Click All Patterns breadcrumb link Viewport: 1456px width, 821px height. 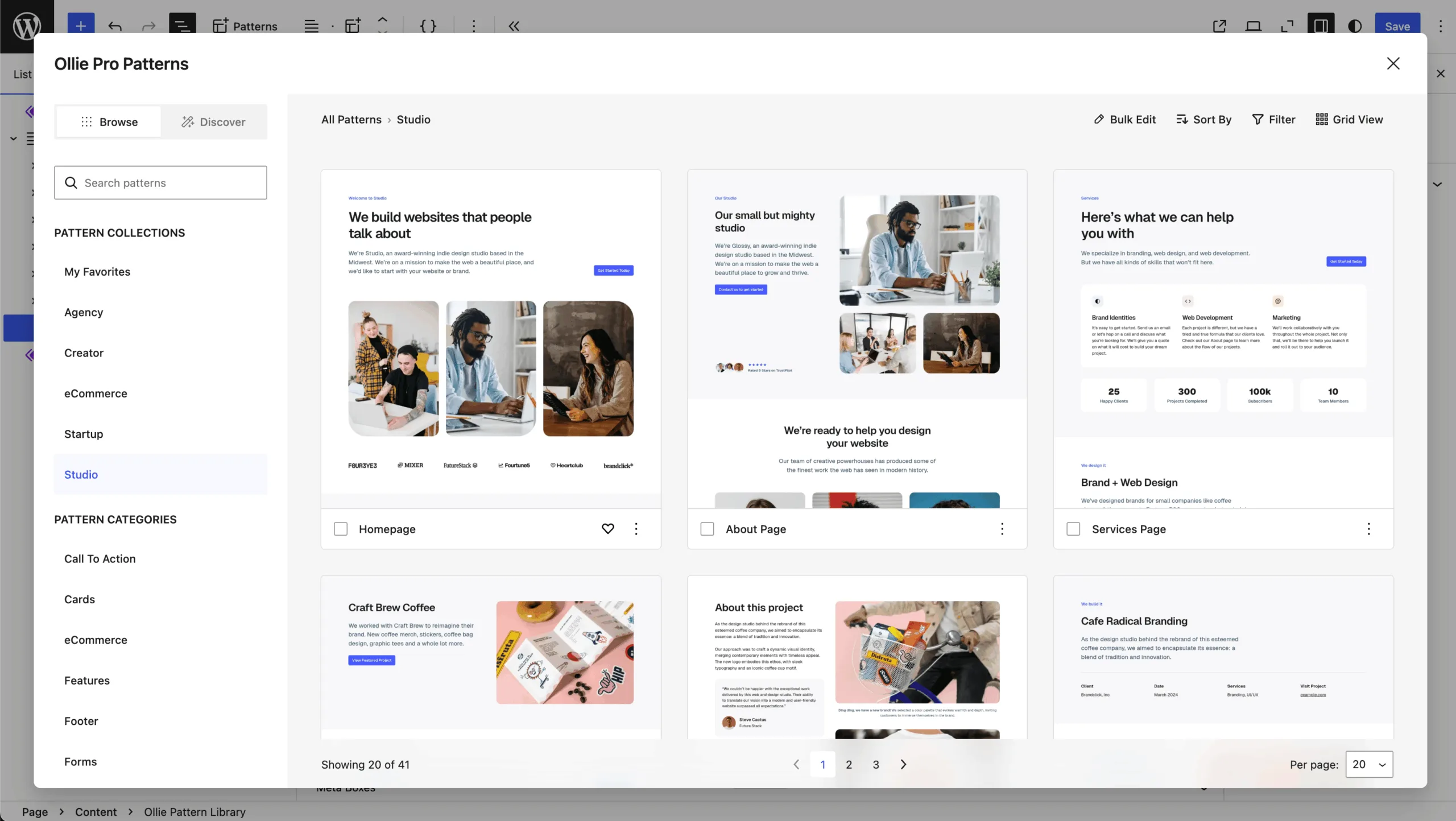[351, 119]
